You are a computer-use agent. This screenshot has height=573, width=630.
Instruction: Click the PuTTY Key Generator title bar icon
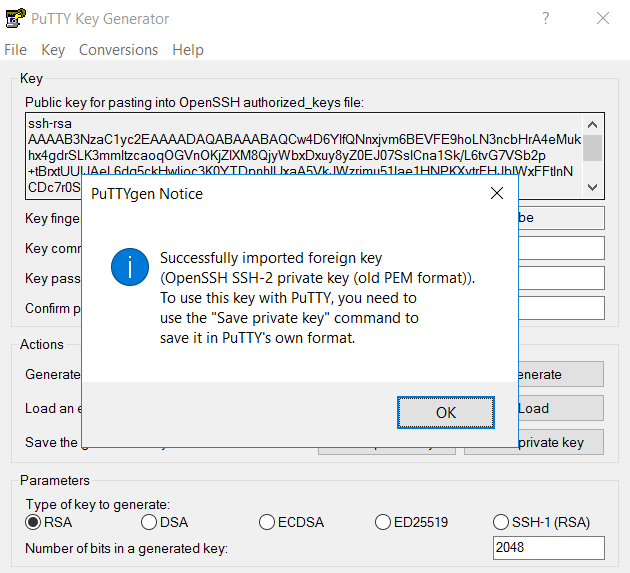pyautogui.click(x=16, y=19)
